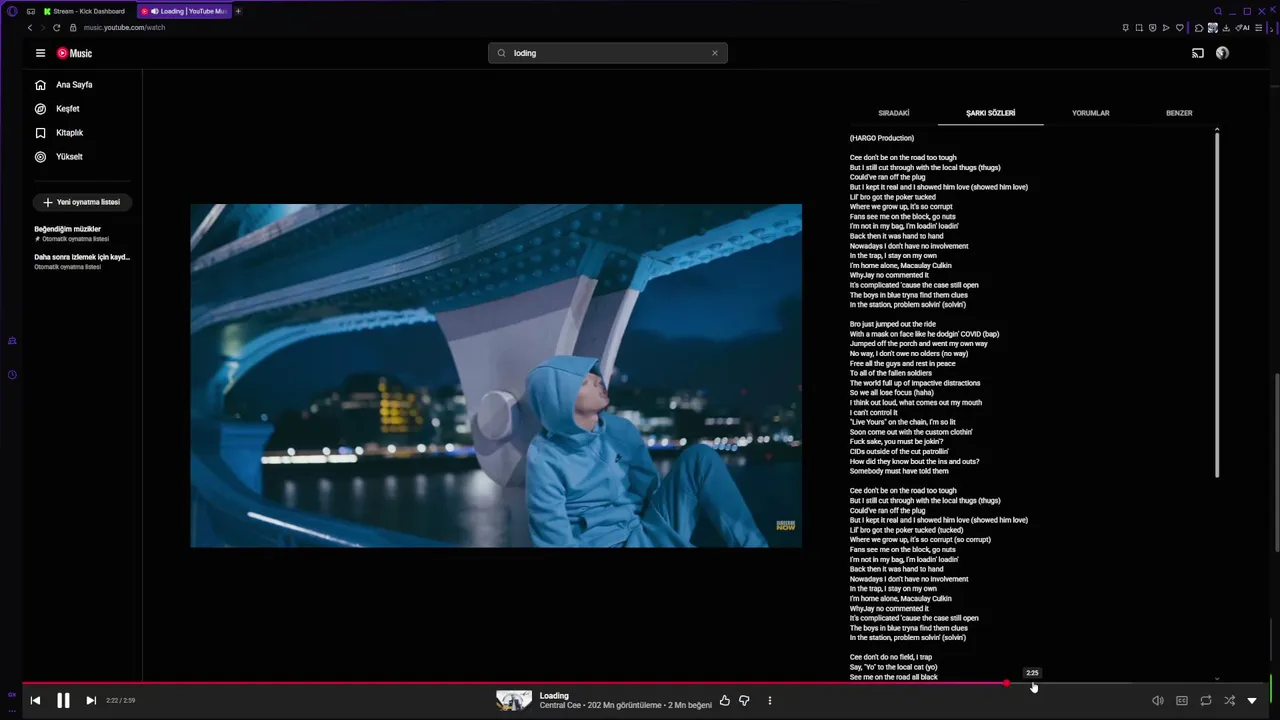Click the lyrics panel scrollbar
Image resolution: width=1280 pixels, height=720 pixels.
point(1217,305)
